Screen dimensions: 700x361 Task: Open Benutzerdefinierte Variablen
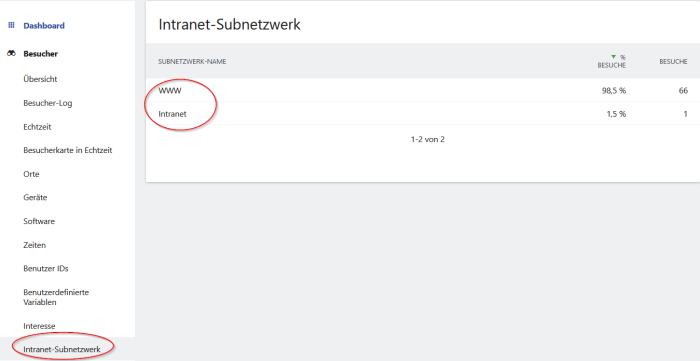tap(56, 297)
